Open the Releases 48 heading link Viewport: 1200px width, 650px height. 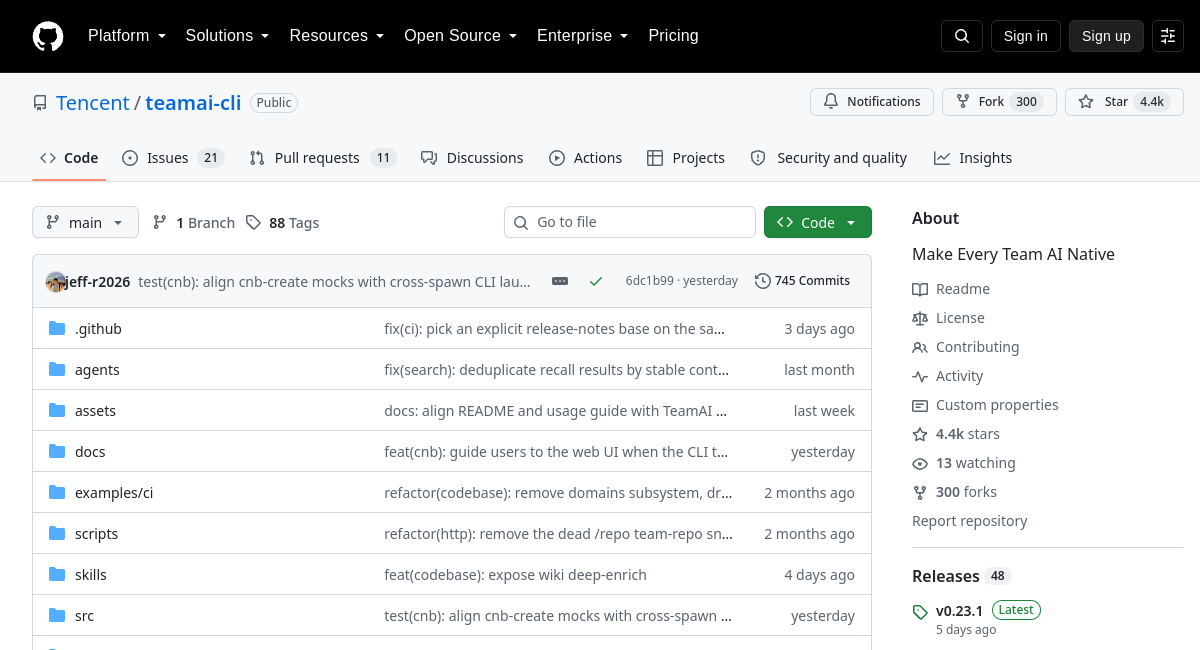[x=962, y=576]
